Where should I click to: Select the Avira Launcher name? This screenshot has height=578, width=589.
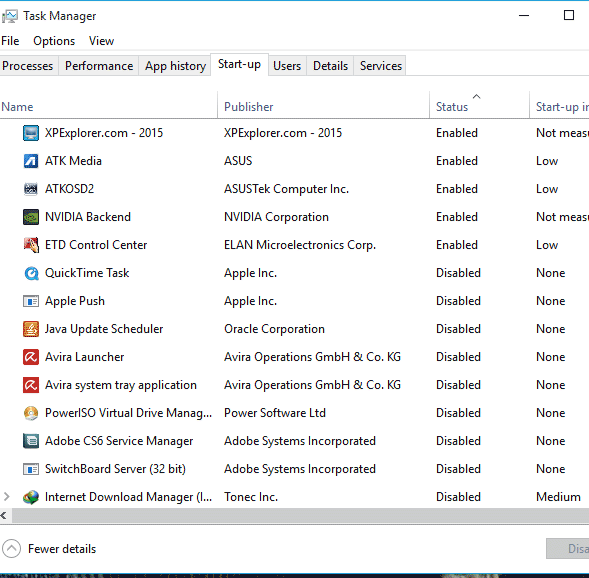[x=85, y=357]
